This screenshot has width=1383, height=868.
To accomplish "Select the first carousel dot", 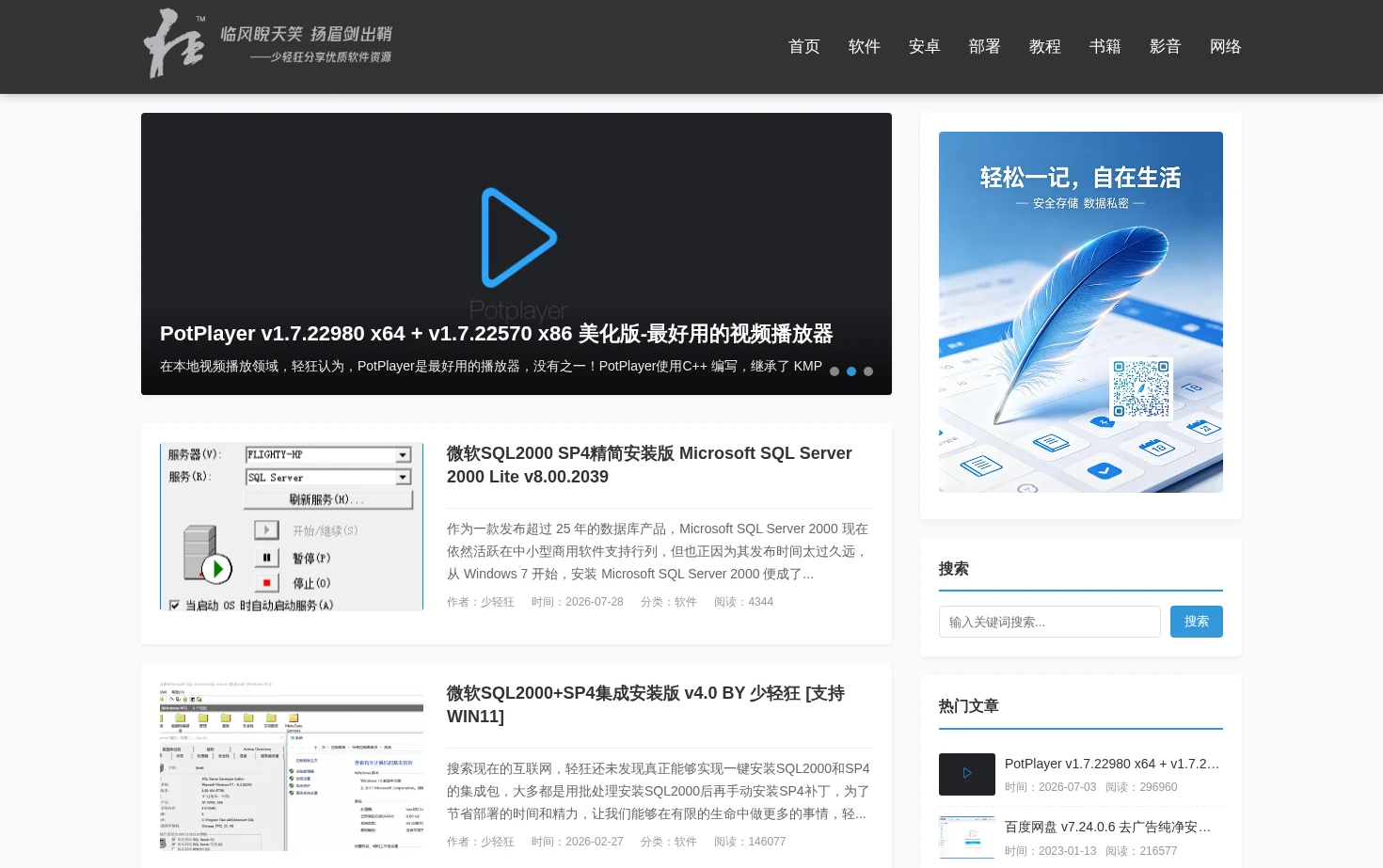I will tap(835, 371).
